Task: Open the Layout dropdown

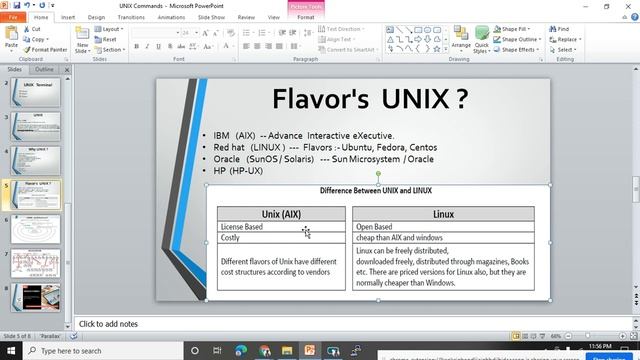Action: tap(109, 29)
